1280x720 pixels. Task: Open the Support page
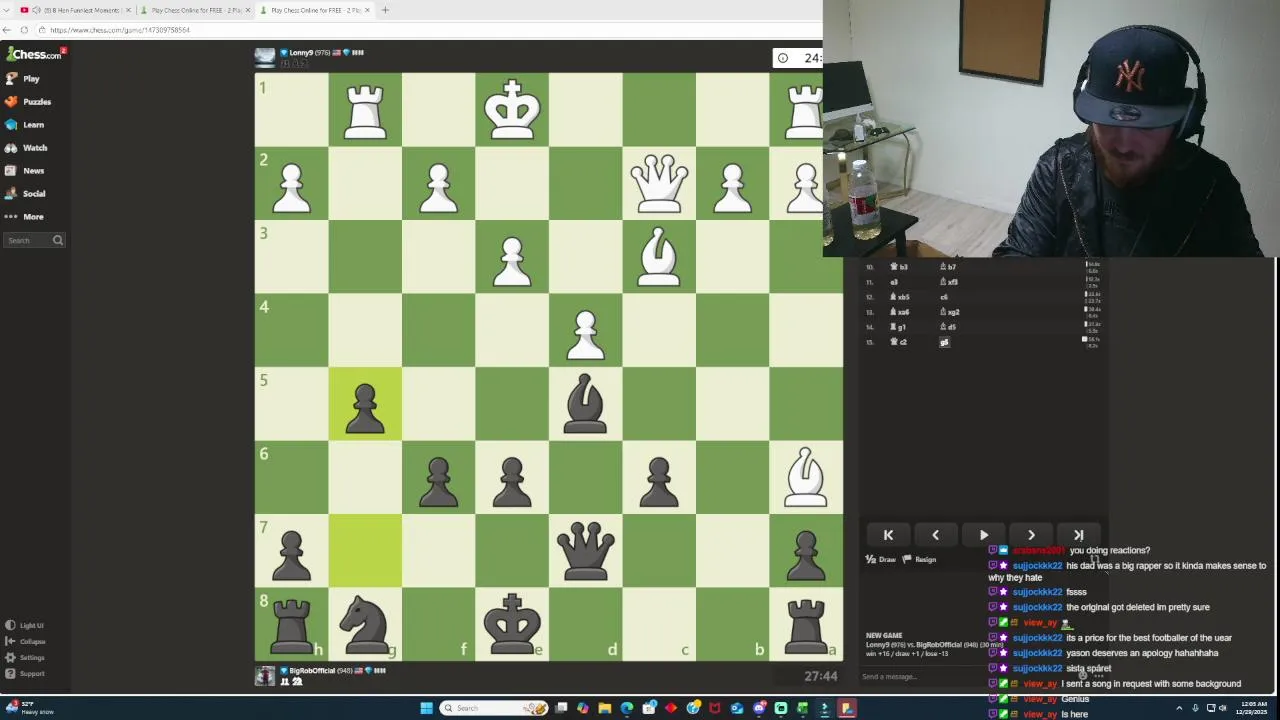[24, 673]
